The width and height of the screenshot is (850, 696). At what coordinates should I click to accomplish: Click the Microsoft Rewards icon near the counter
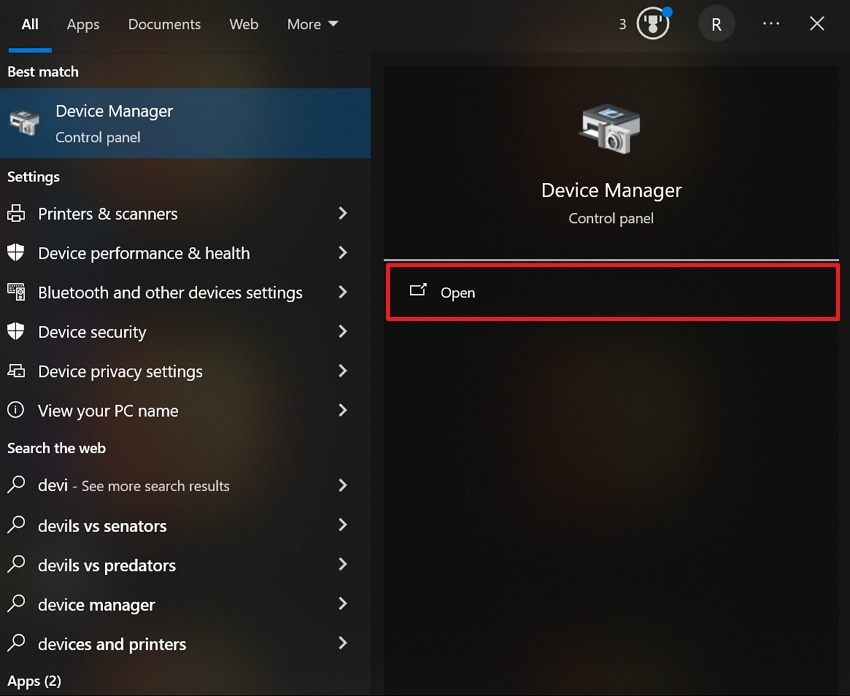652,22
